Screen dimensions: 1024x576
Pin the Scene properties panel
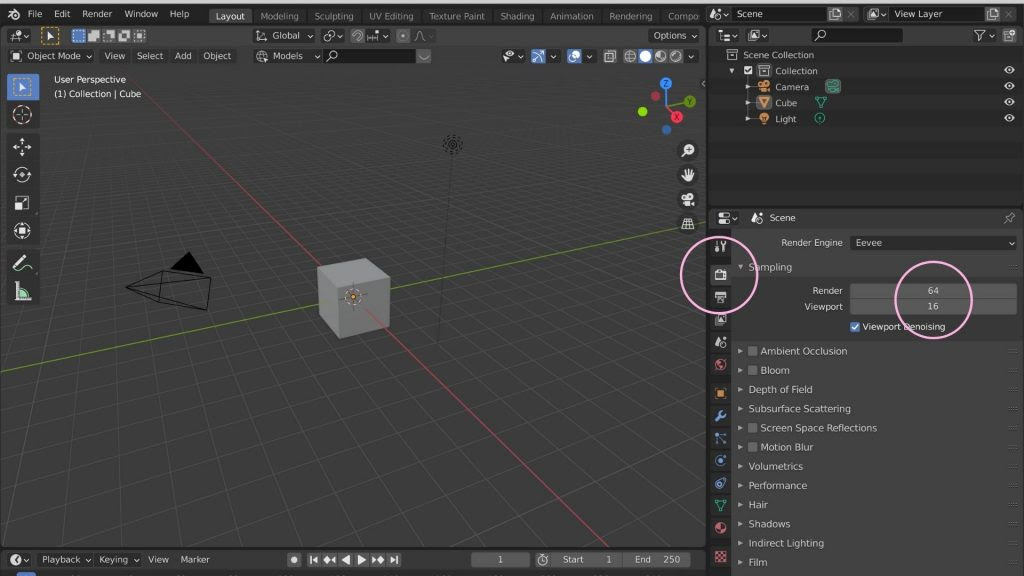pos(1009,218)
